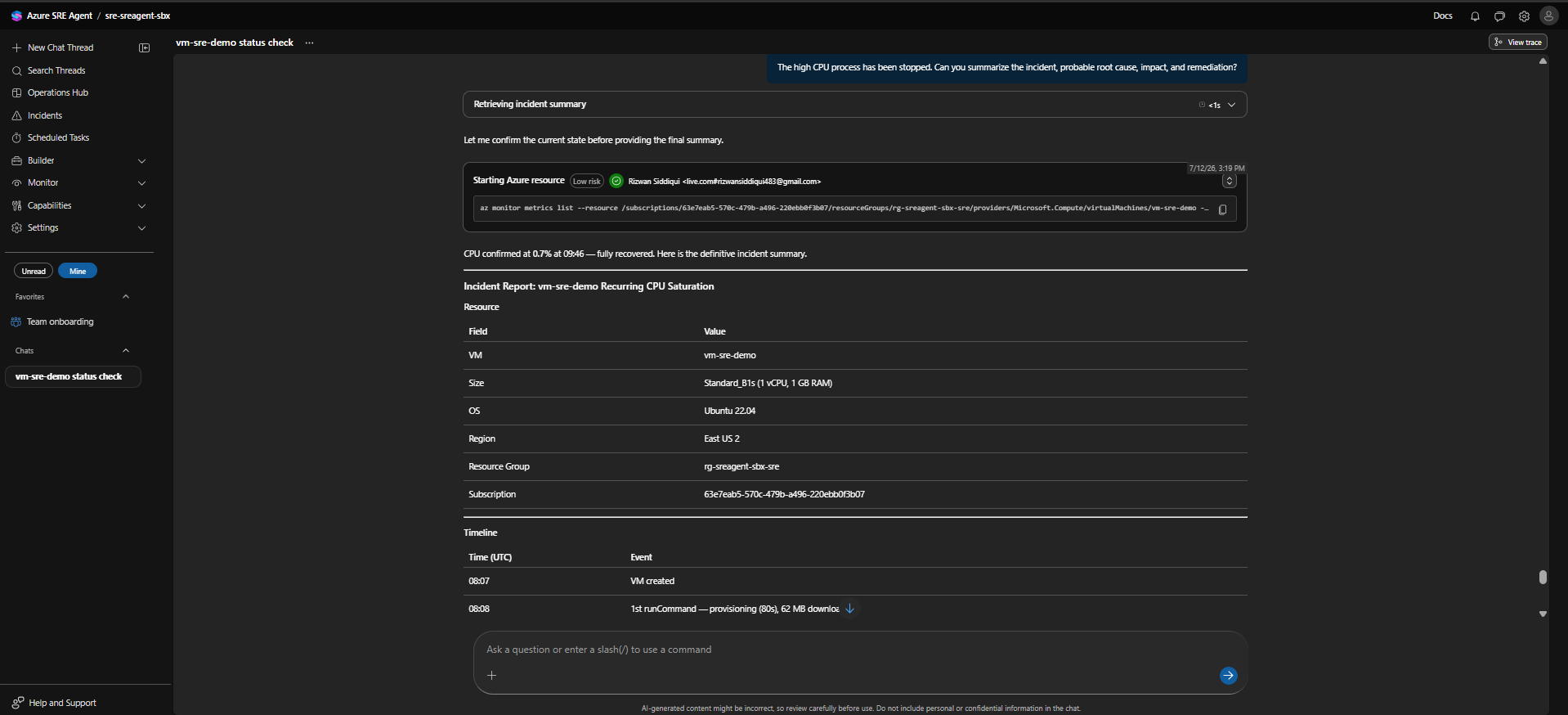The image size is (1568, 715).
Task: Copy the az monitor command
Action: pyautogui.click(x=1223, y=209)
